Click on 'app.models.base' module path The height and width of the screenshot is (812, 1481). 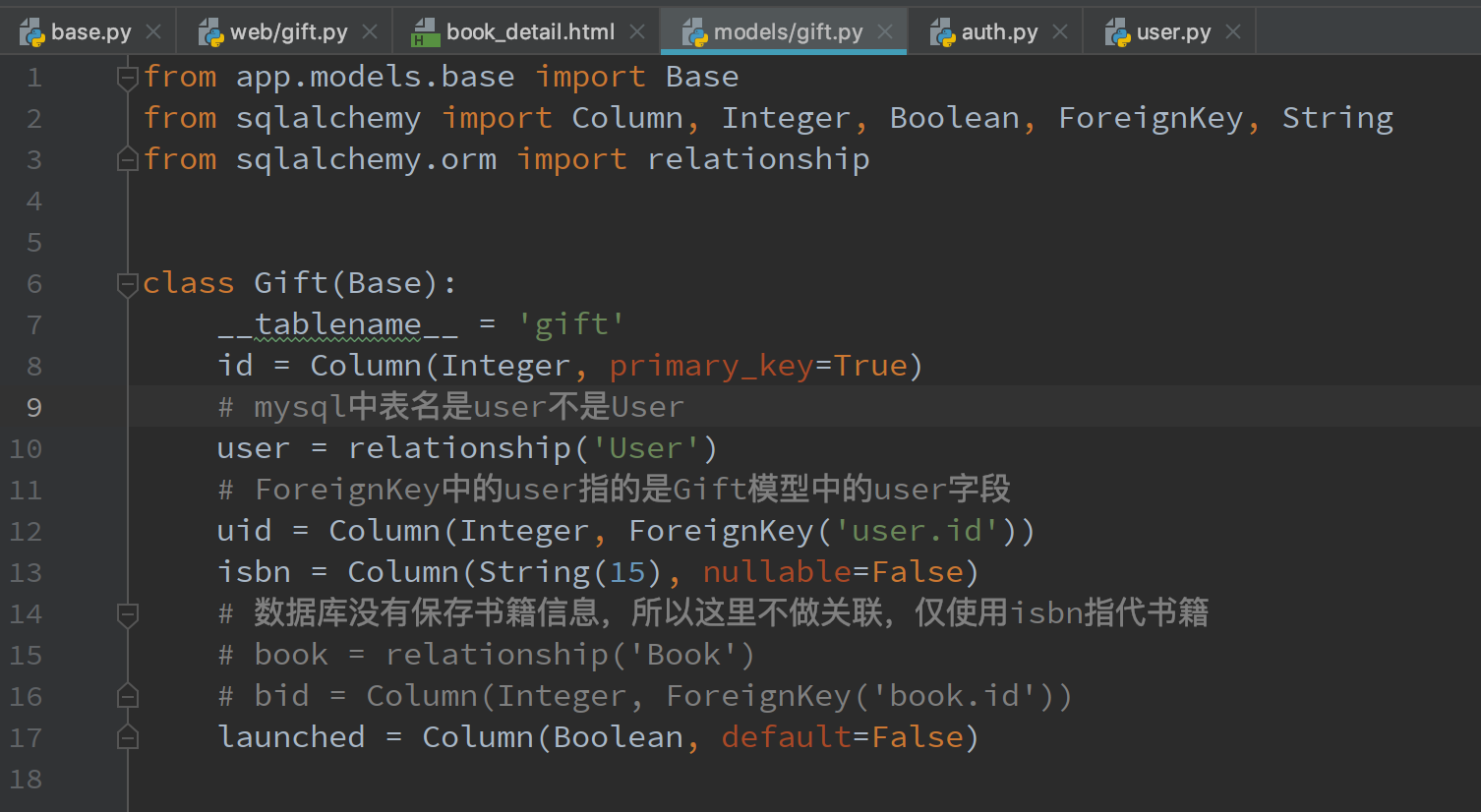coord(375,77)
